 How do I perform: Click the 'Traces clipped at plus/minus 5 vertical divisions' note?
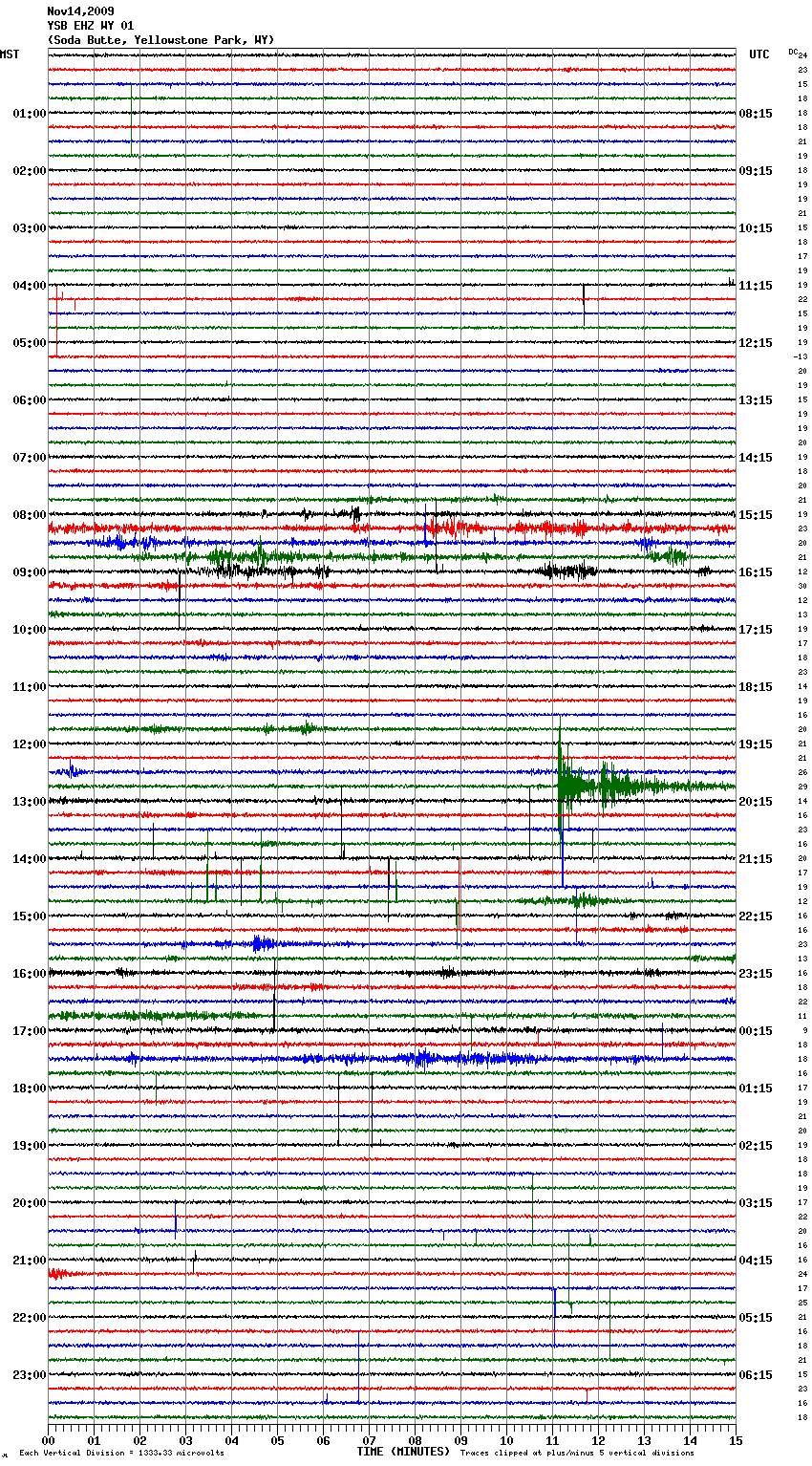point(578,1453)
